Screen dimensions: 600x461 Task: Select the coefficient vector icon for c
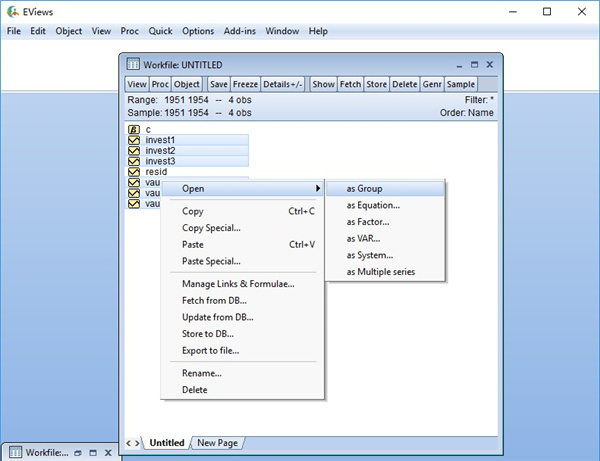tap(134, 129)
